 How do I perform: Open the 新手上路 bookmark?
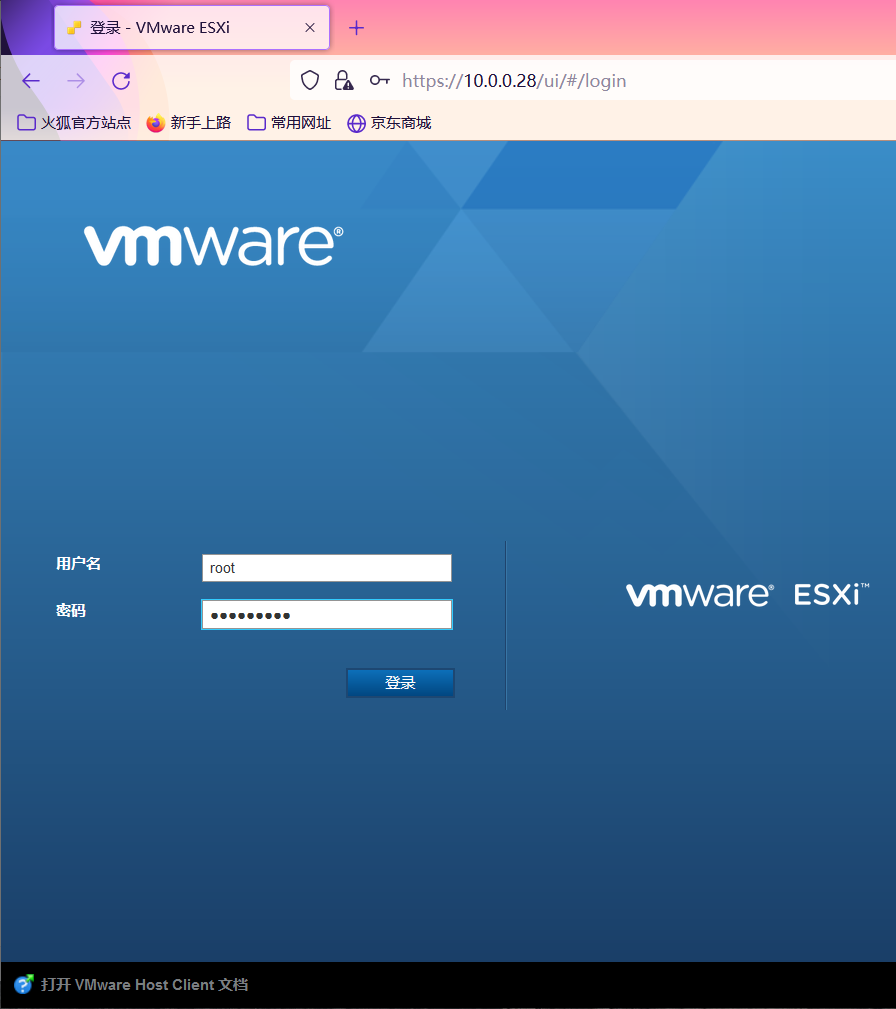pyautogui.click(x=189, y=122)
